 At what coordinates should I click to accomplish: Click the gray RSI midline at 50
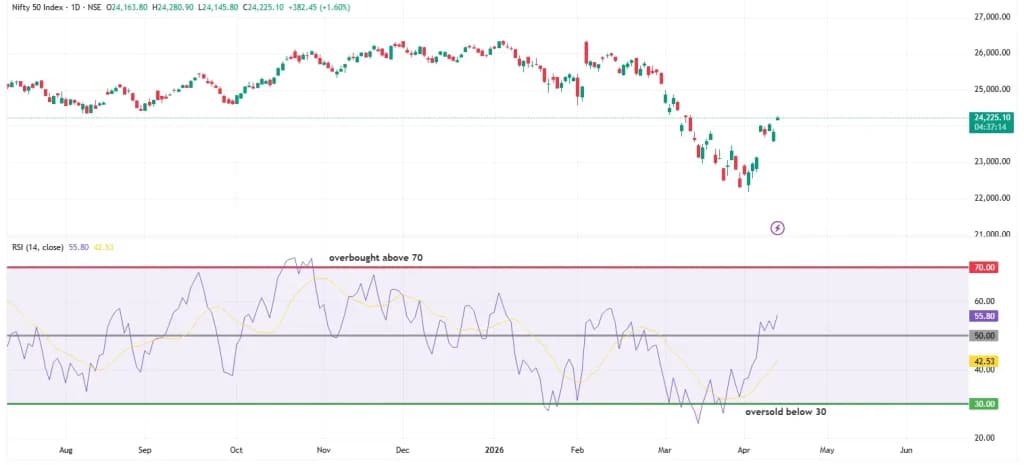pos(487,336)
